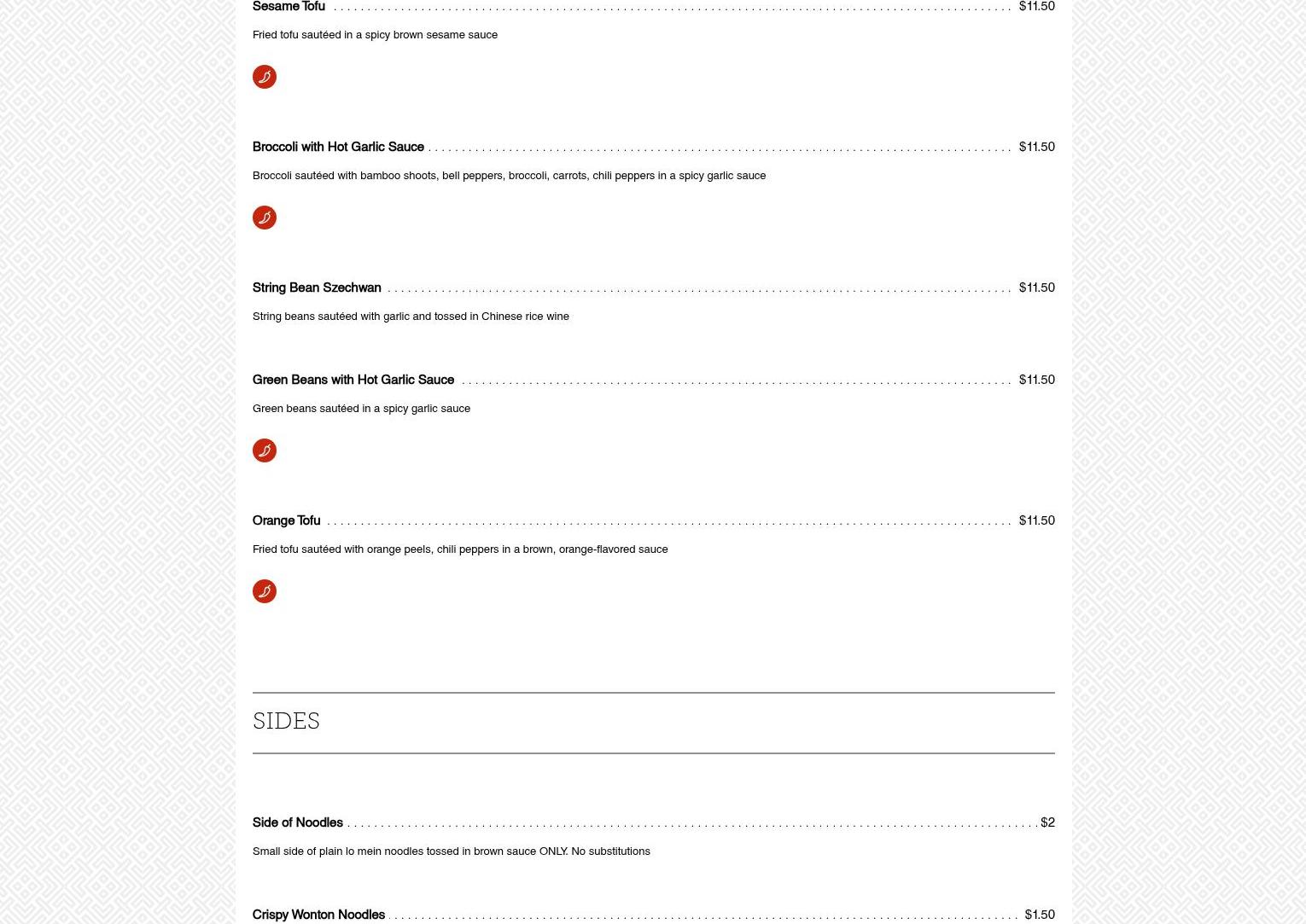This screenshot has height=924, width=1306.
Task: Open Green Beans with Hot Garlic Sauce item
Action: (x=353, y=380)
